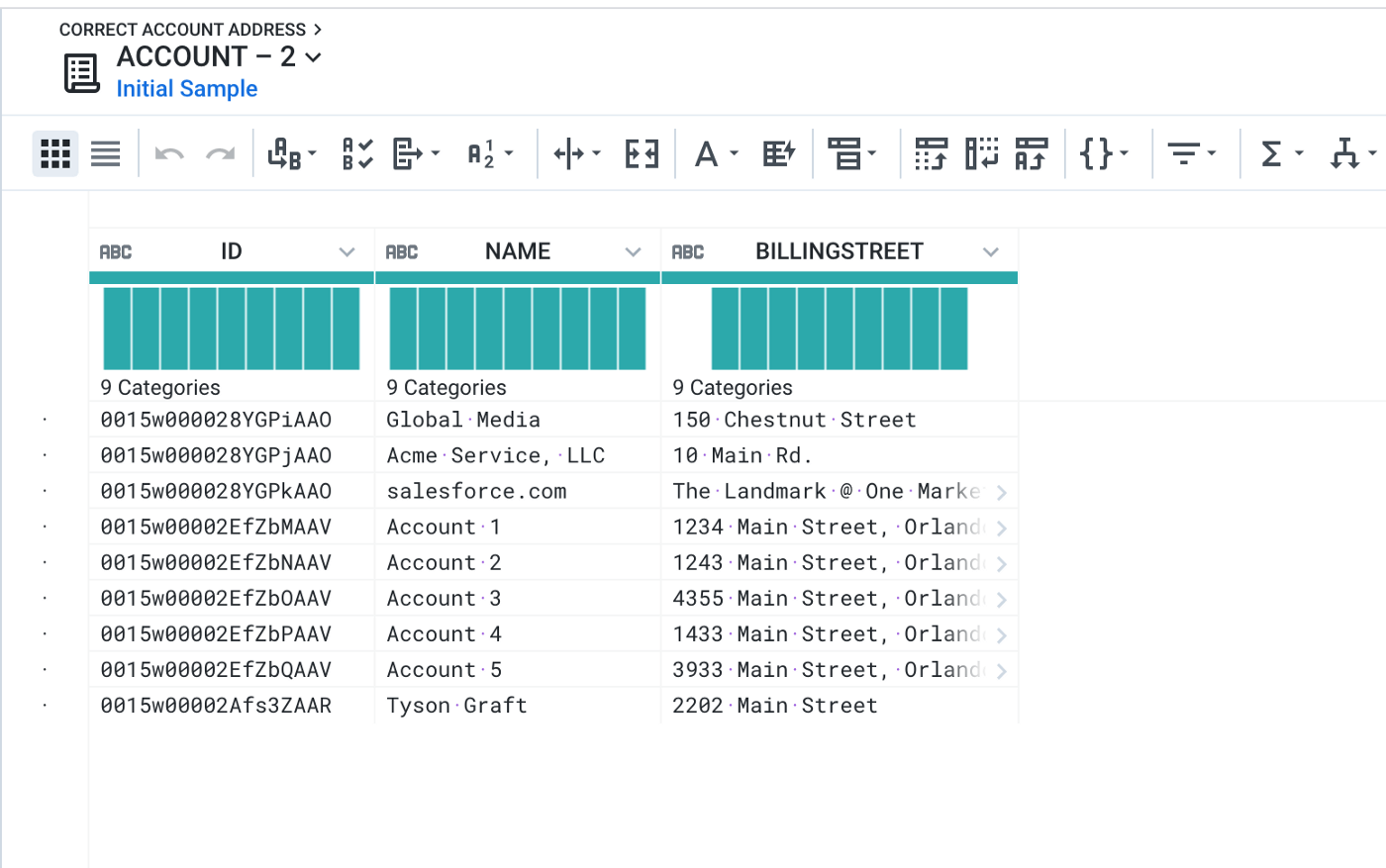
Task: Open the ACCOUNT – 2 title dropdown
Action: click(x=314, y=57)
